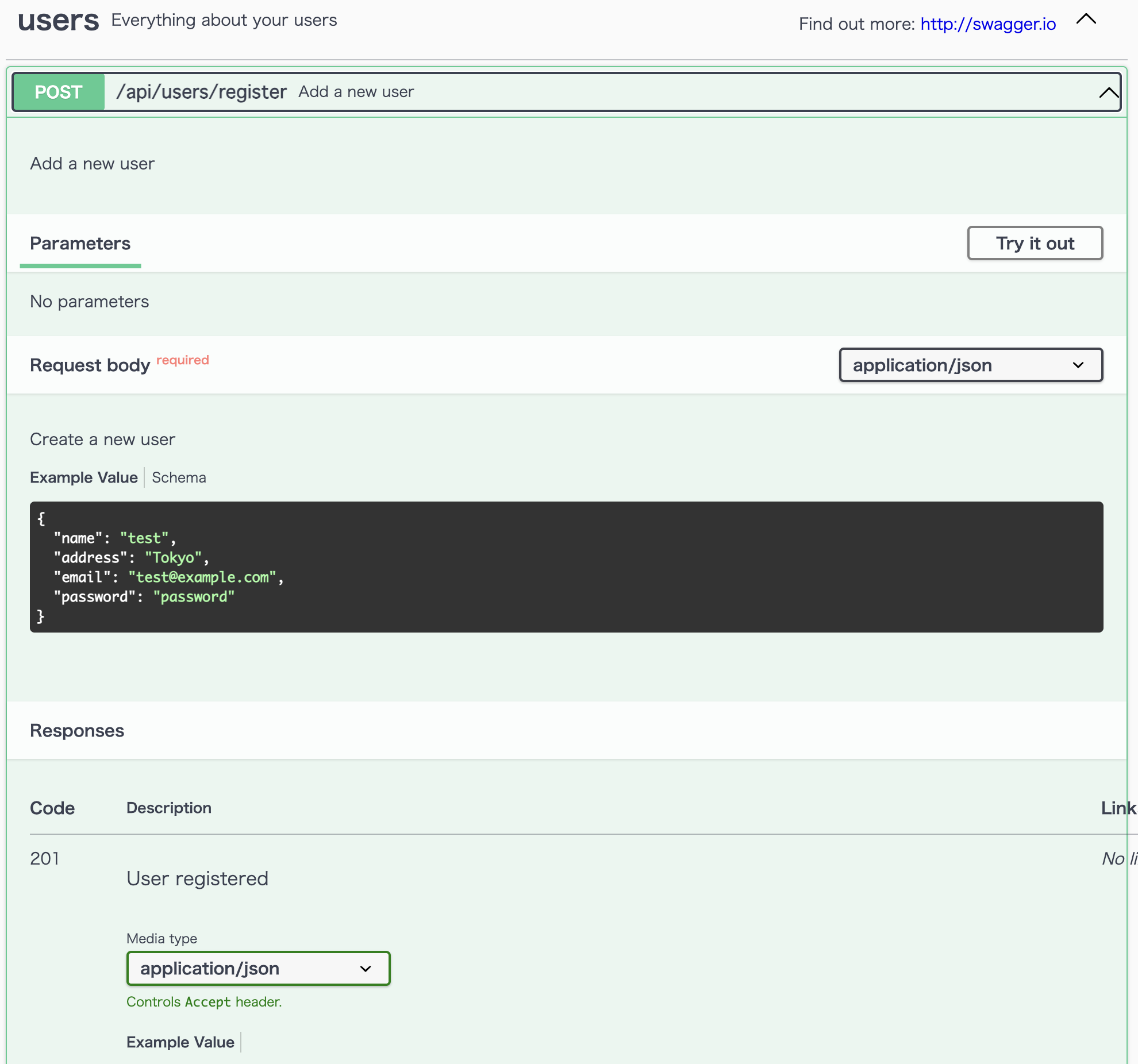1138x1064 pixels.
Task: Open the response Media type dropdown
Action: click(258, 968)
